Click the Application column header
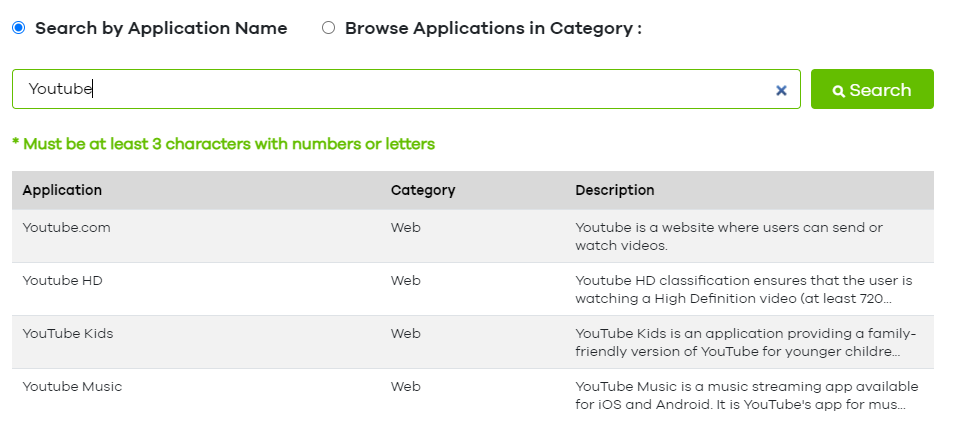 pos(62,190)
